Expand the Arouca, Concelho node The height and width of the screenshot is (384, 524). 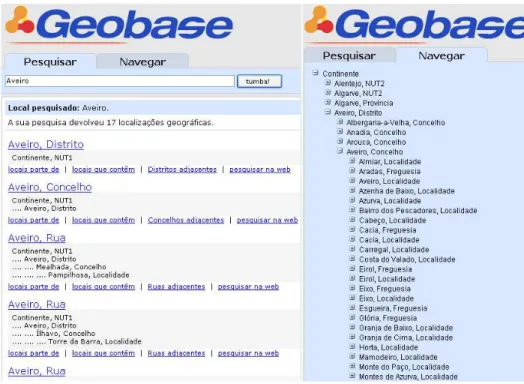[340, 141]
